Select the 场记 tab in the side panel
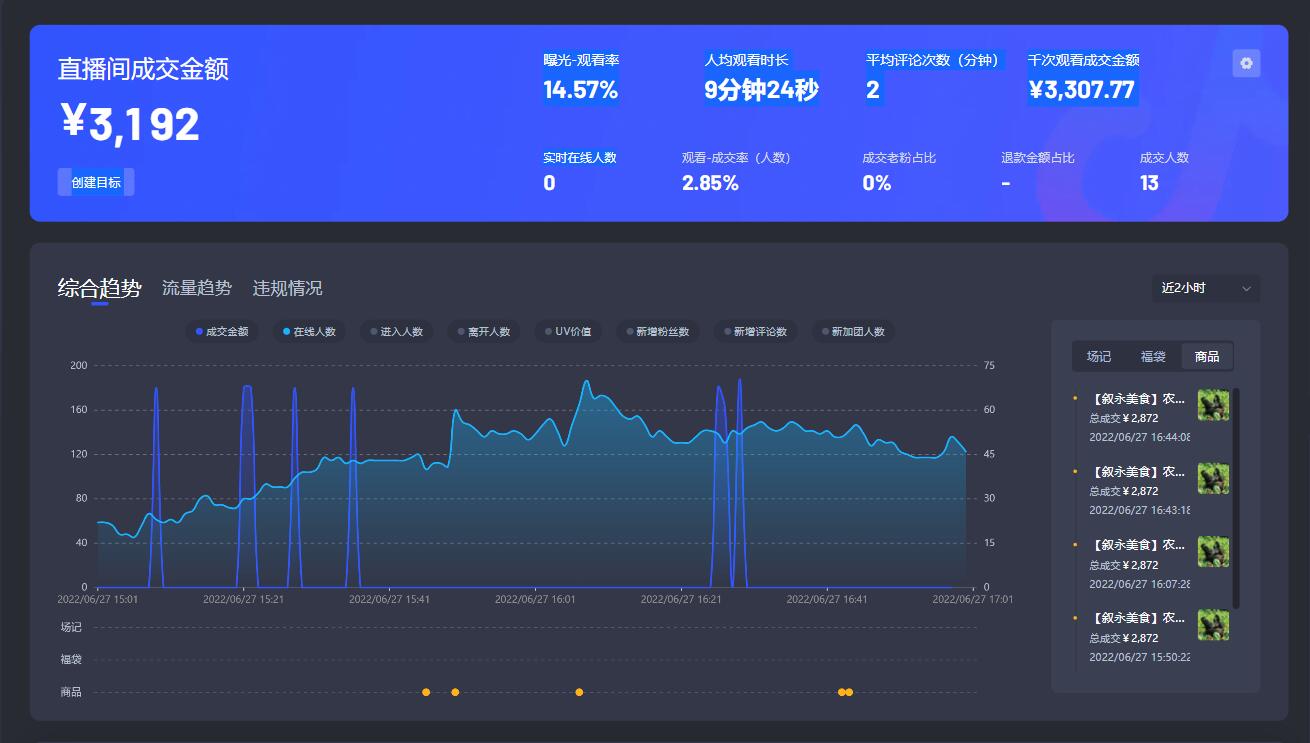 (x=1099, y=356)
